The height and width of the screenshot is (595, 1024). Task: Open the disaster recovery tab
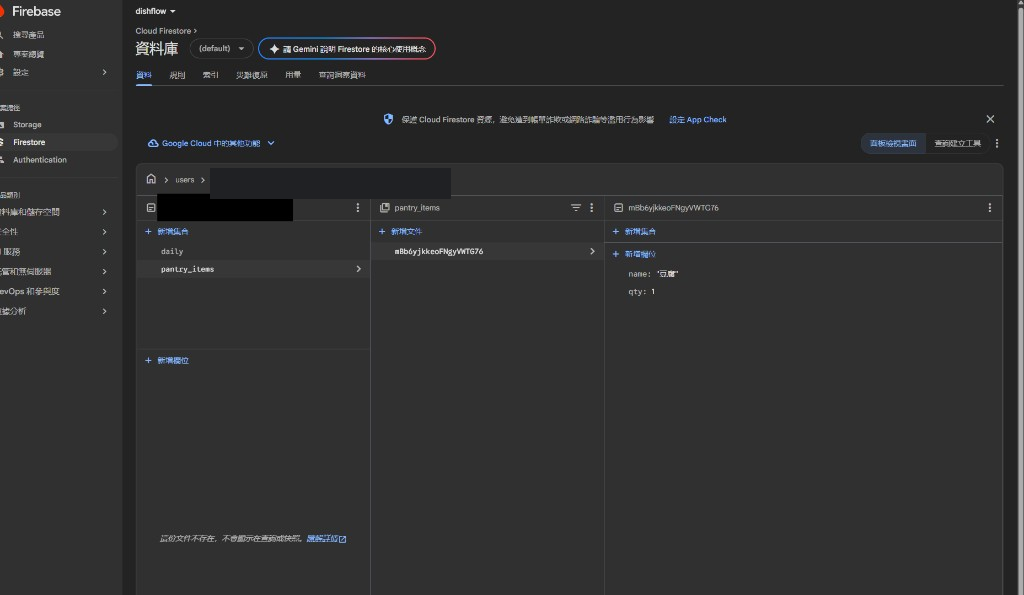tap(251, 75)
